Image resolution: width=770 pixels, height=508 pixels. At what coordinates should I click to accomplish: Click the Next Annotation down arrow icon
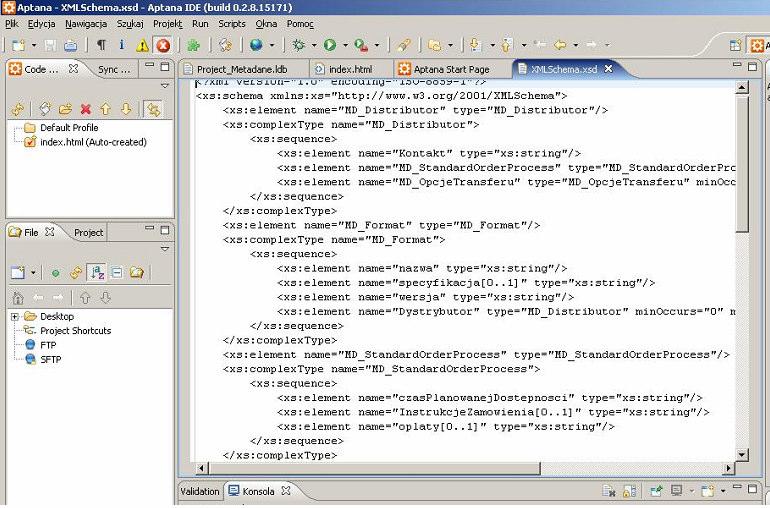pos(475,45)
